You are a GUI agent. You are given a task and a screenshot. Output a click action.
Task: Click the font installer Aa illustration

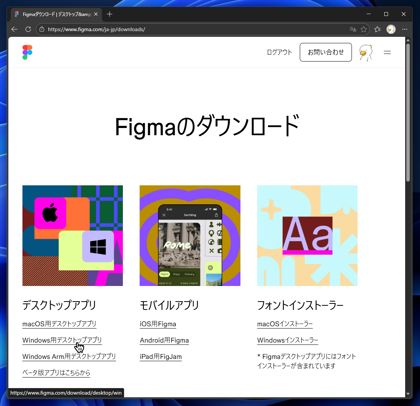(307, 236)
